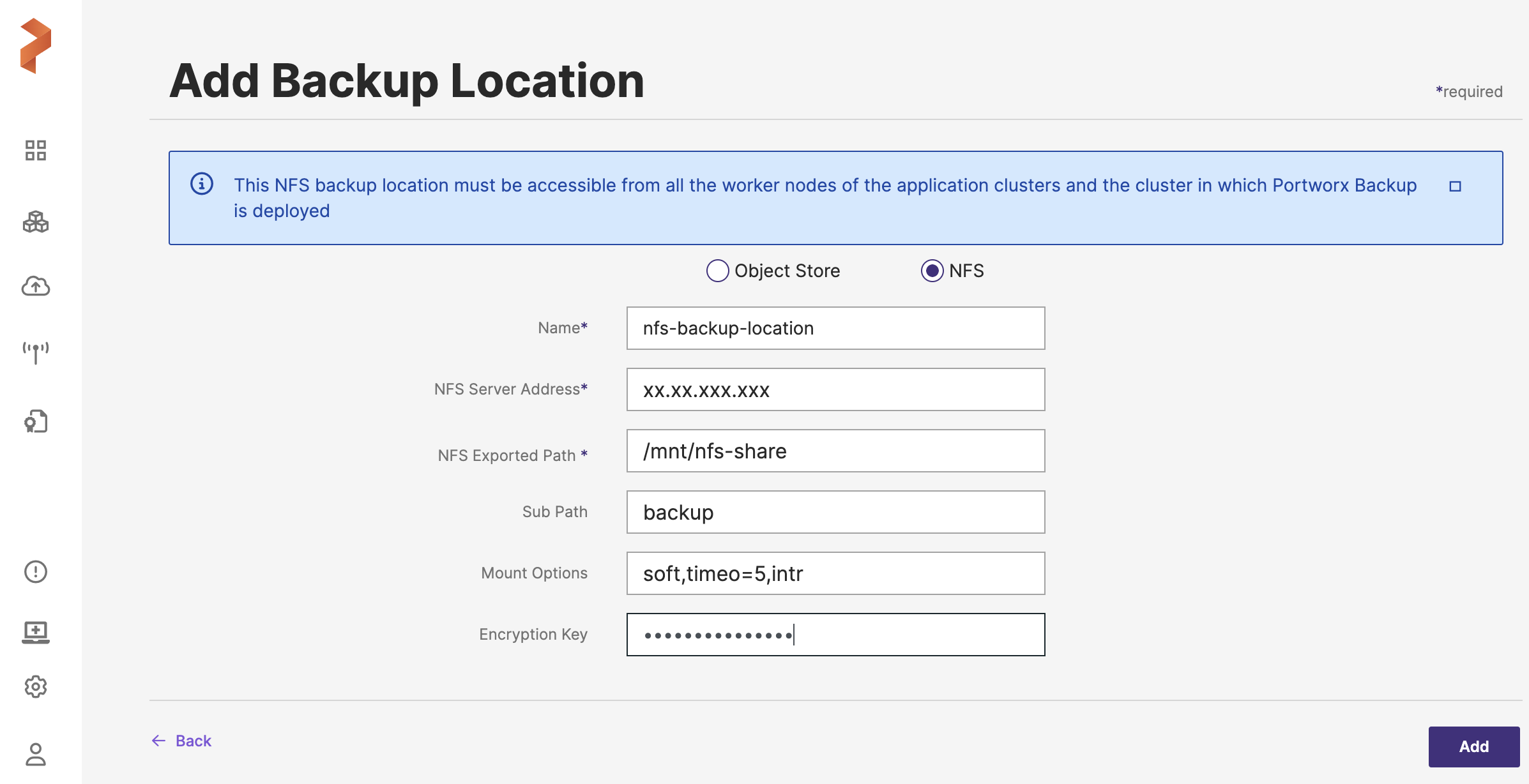Image resolution: width=1529 pixels, height=784 pixels.
Task: Click the info icon in banner
Action: (x=202, y=184)
